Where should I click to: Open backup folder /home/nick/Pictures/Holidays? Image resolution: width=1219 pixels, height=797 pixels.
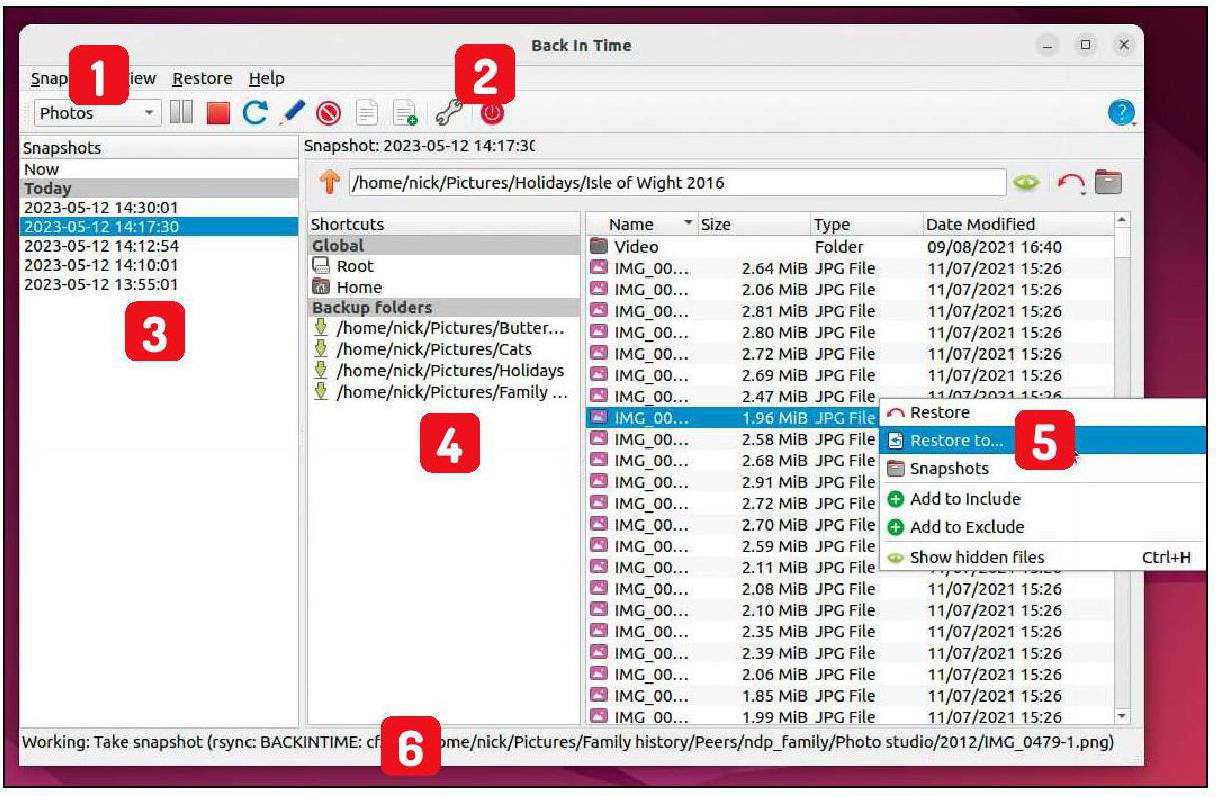pyautogui.click(x=445, y=370)
